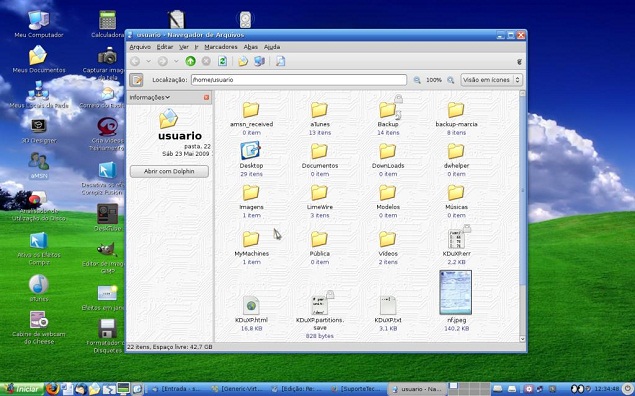635x396 pixels.
Task: Switch to the Edição: Re taskbar window
Action: click(297, 389)
